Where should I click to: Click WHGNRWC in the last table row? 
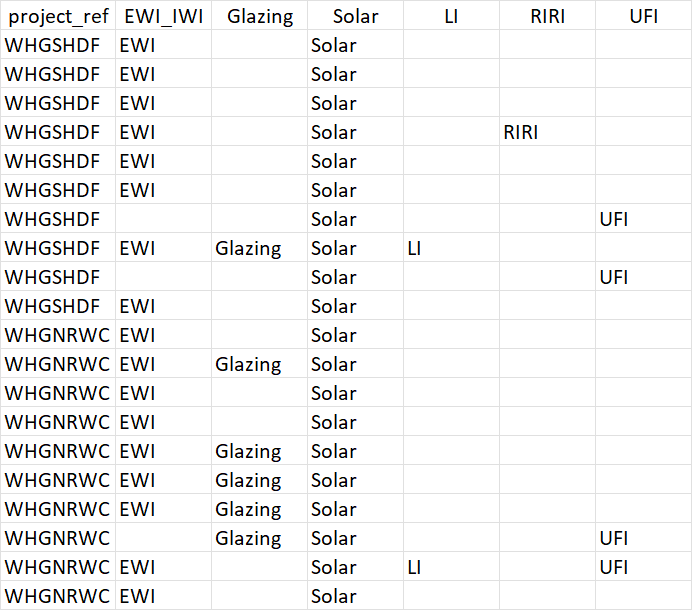coord(57,596)
